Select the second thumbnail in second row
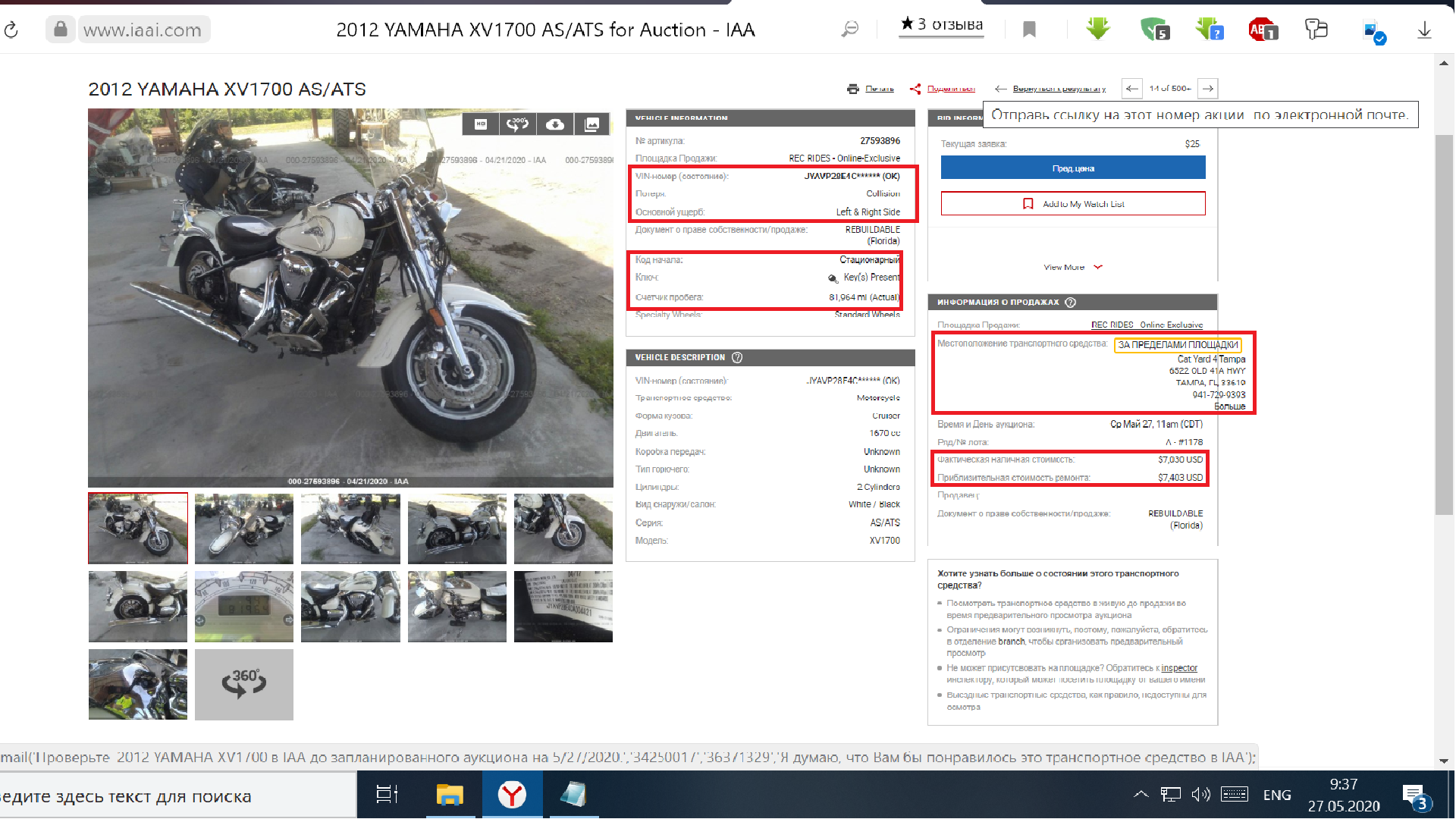 244,607
